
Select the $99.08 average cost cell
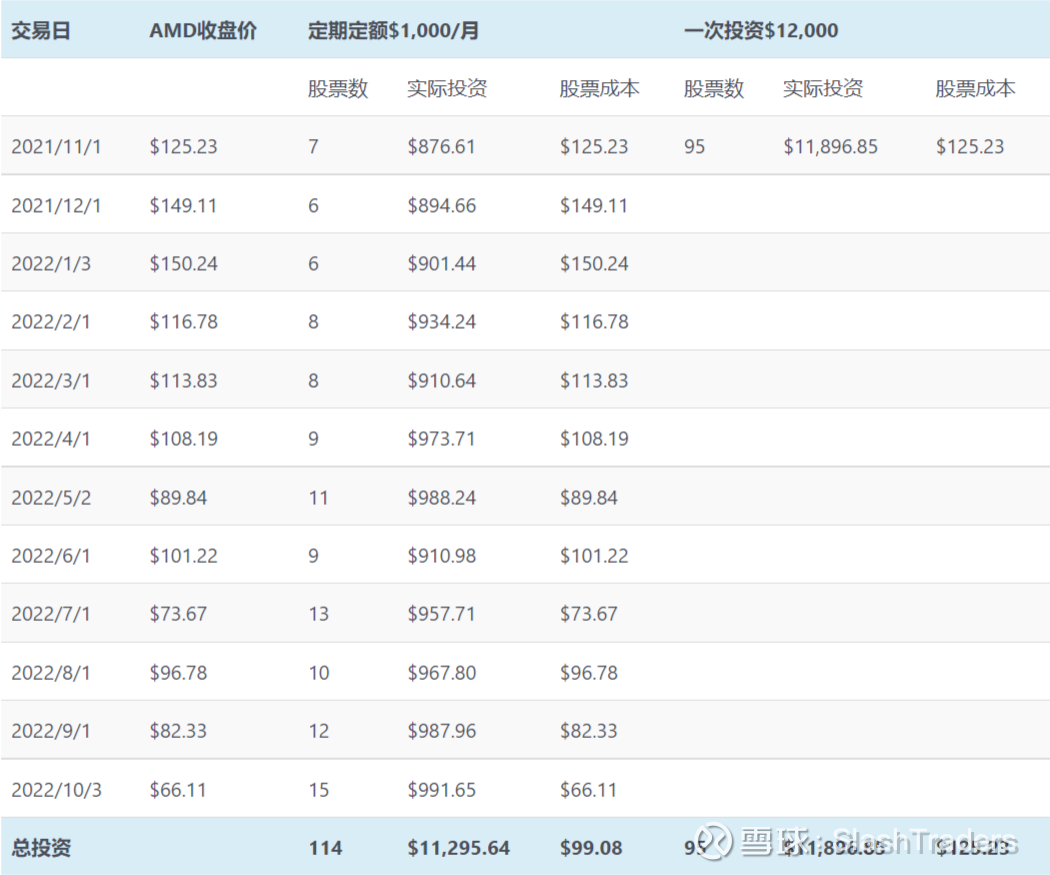(590, 848)
